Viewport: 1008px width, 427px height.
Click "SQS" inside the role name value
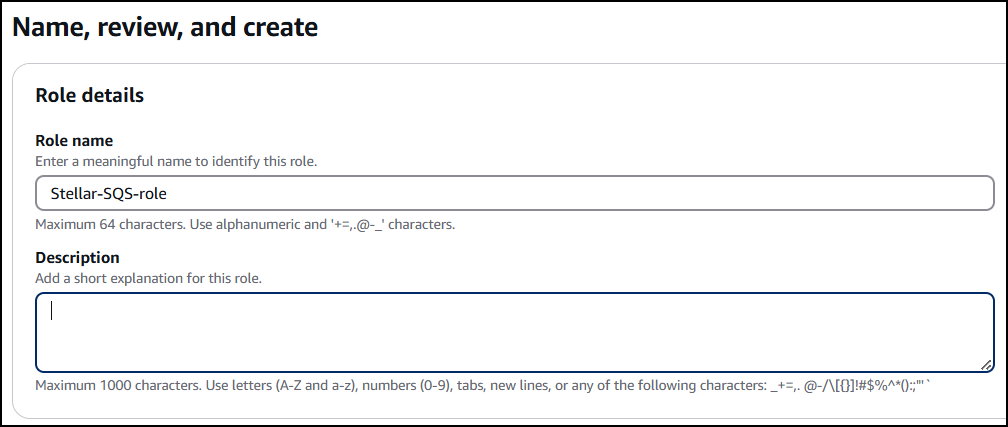coord(114,193)
